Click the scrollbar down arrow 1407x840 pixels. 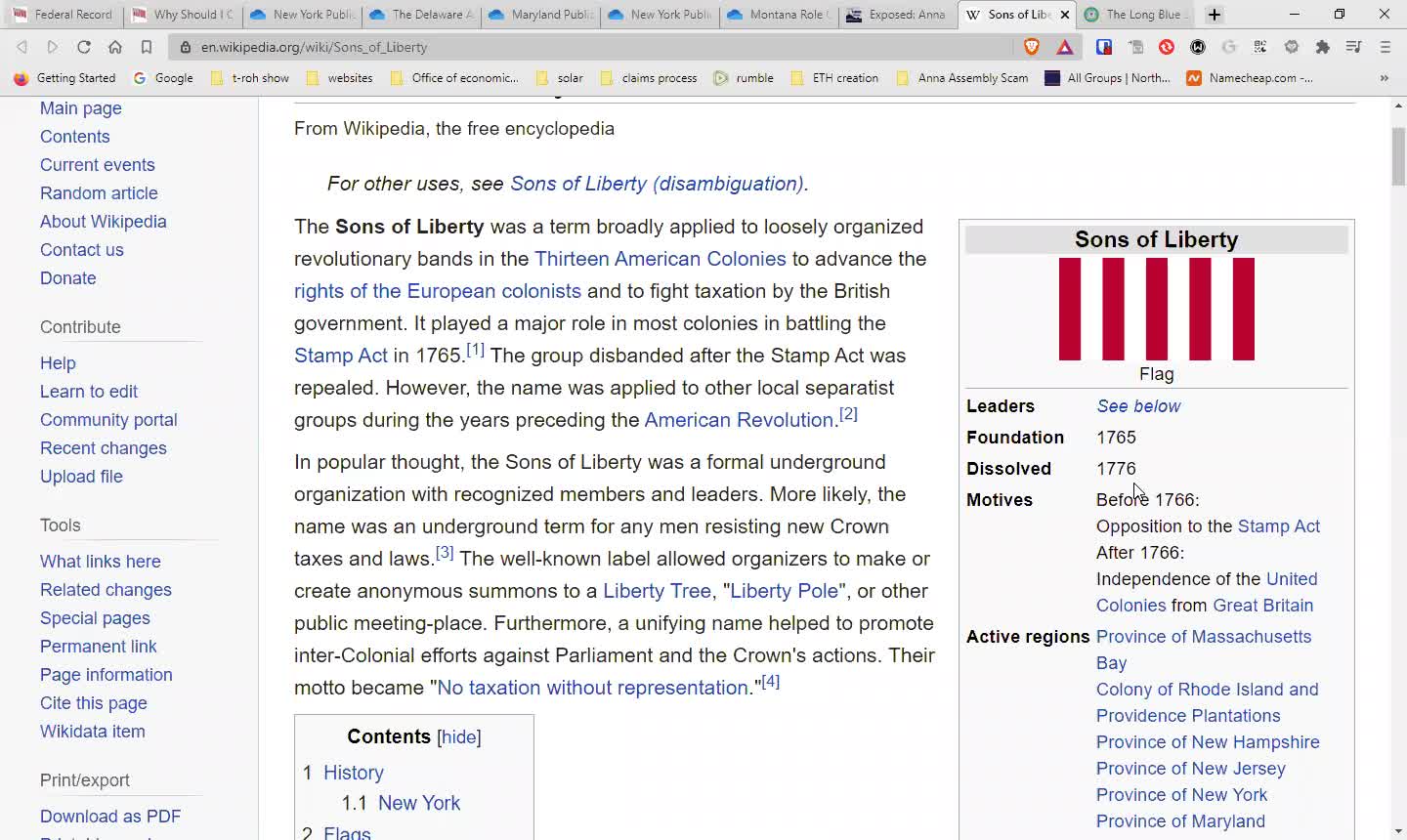pyautogui.click(x=1398, y=831)
